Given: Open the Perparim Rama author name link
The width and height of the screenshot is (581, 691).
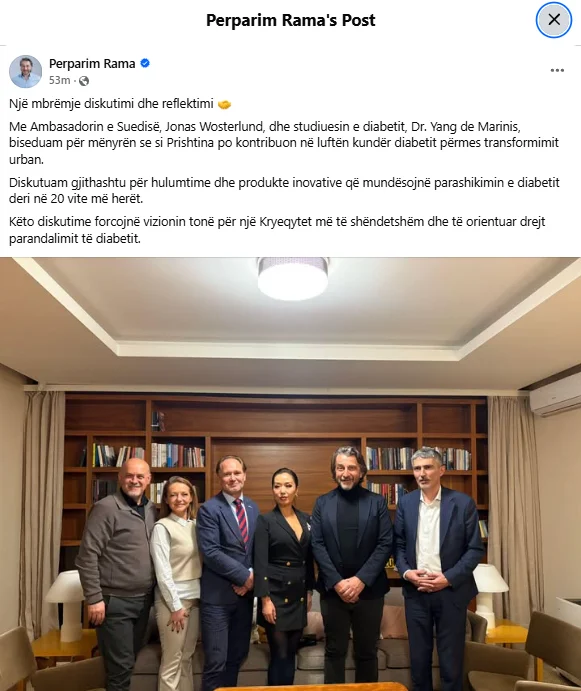Looking at the screenshot, I should click(x=92, y=63).
